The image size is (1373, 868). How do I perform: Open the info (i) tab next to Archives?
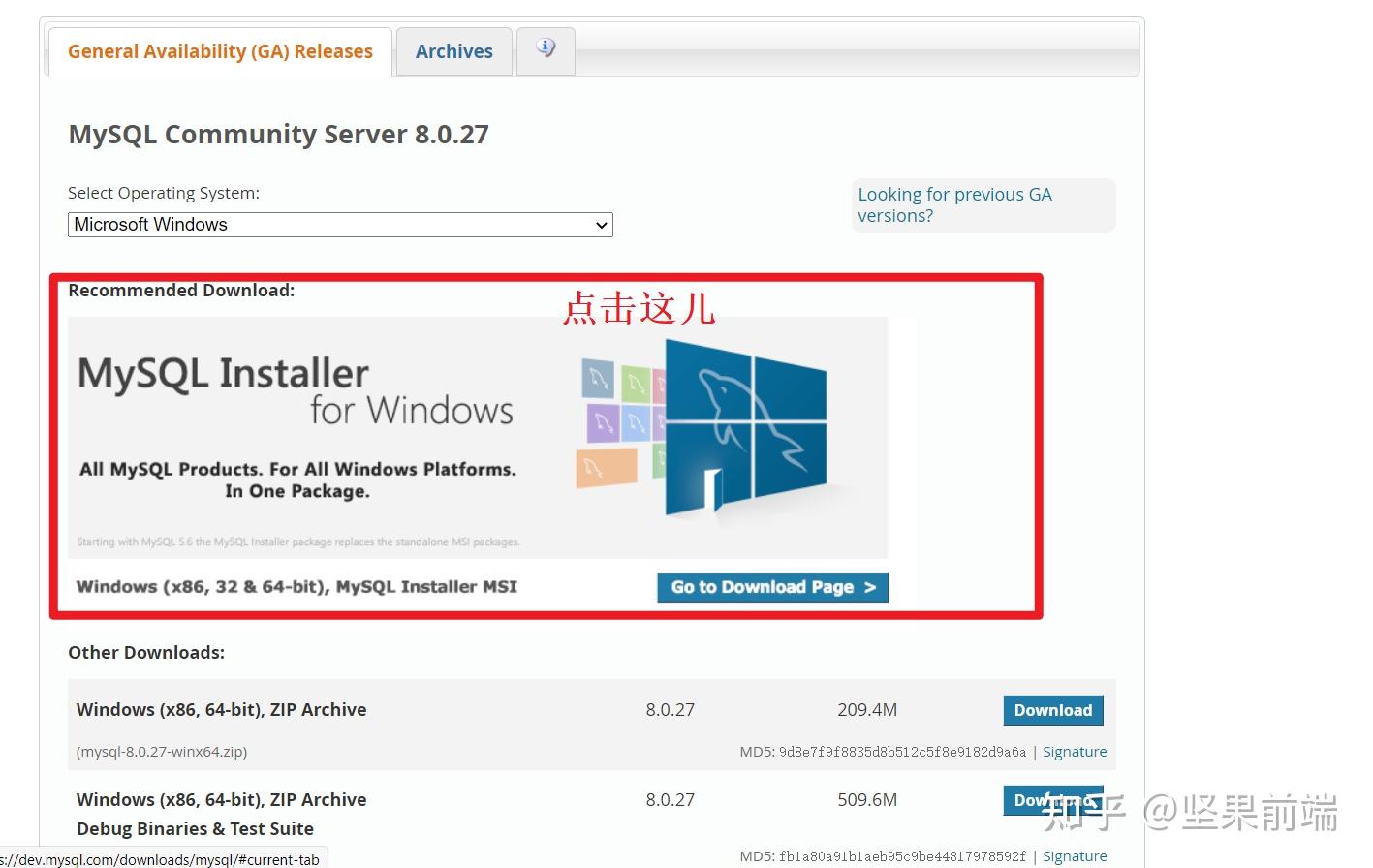tap(546, 50)
